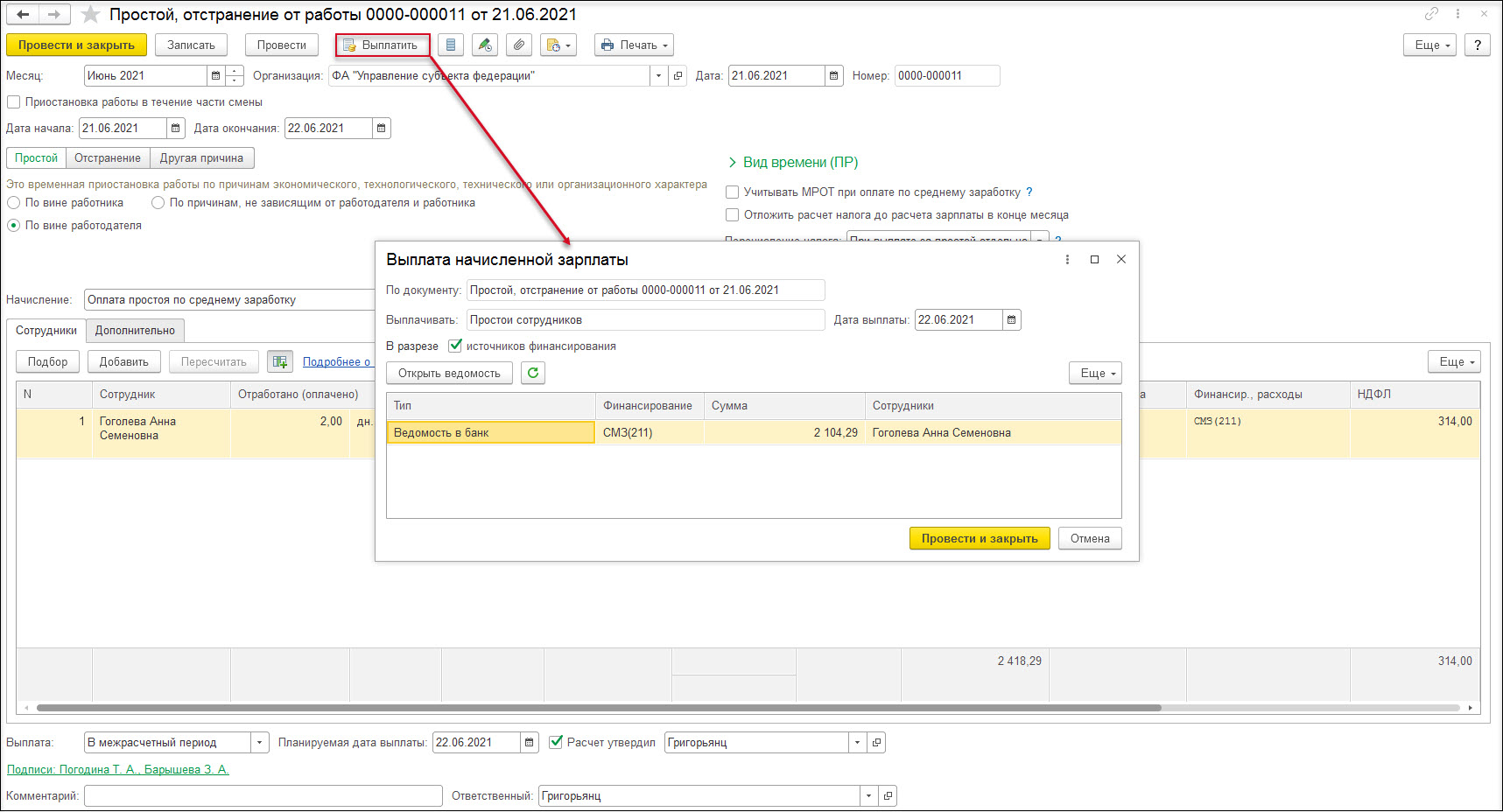The image size is (1503, 812).
Task: Click the horizontal table scrollbar
Action: tap(599, 708)
